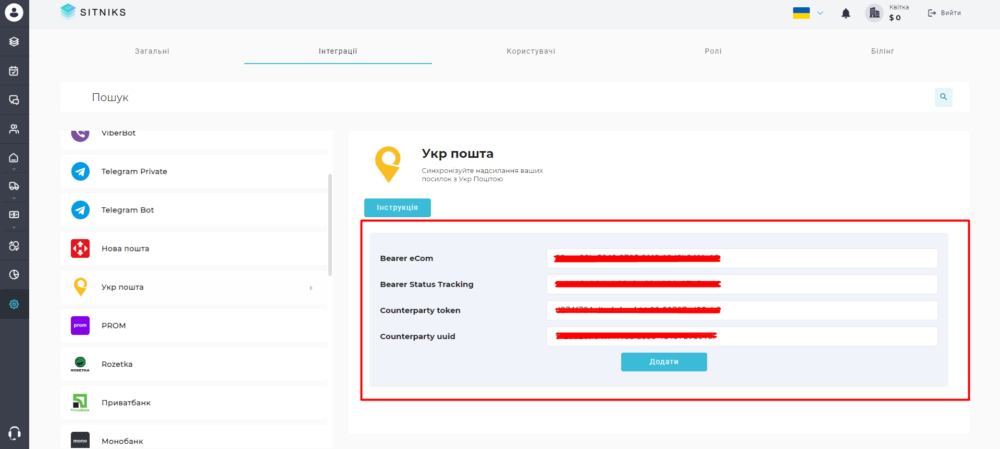1000x449 pixels.
Task: Open the chat messages sidebar icon
Action: pos(14,99)
